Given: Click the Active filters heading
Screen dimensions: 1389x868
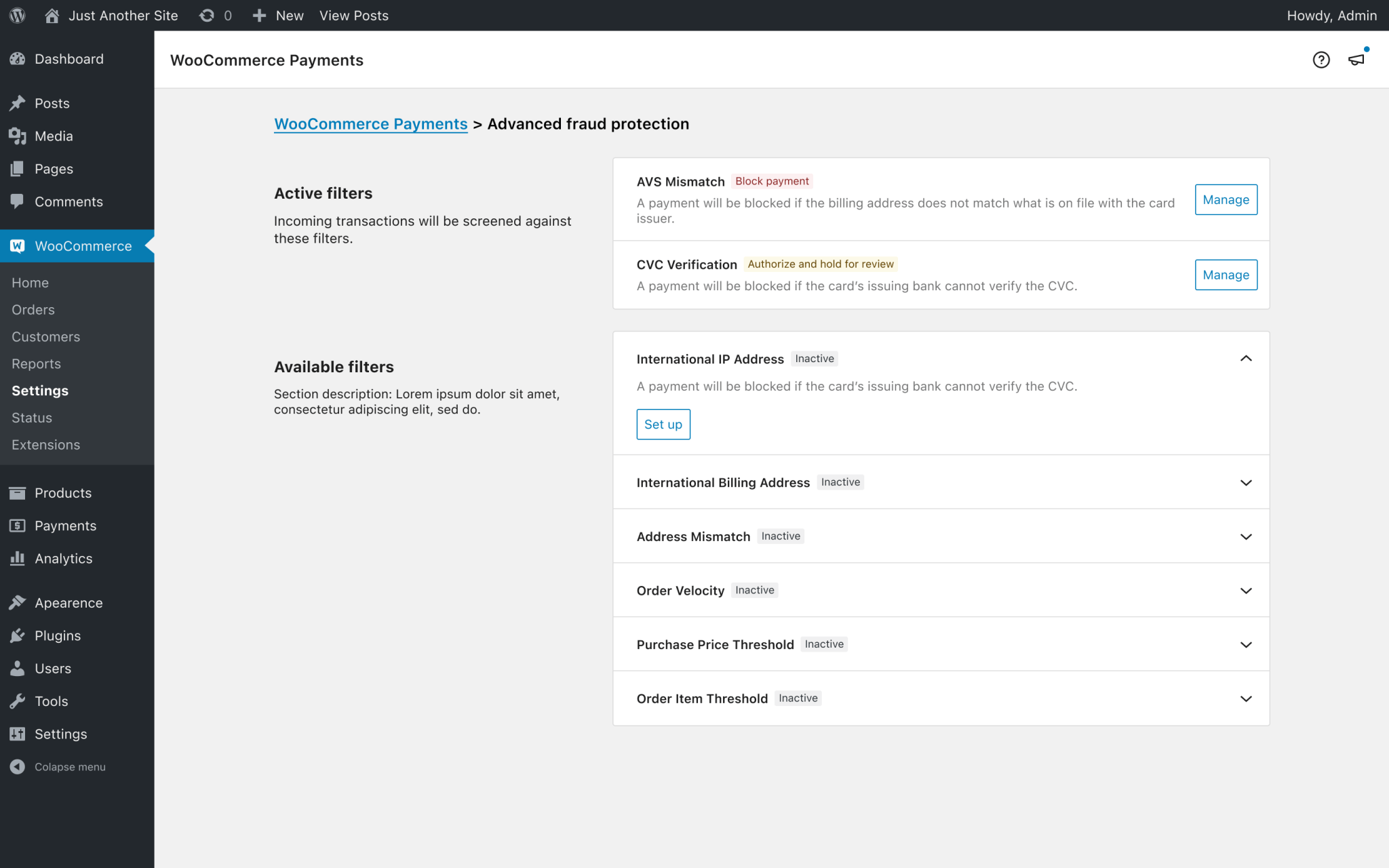Looking at the screenshot, I should [x=323, y=193].
